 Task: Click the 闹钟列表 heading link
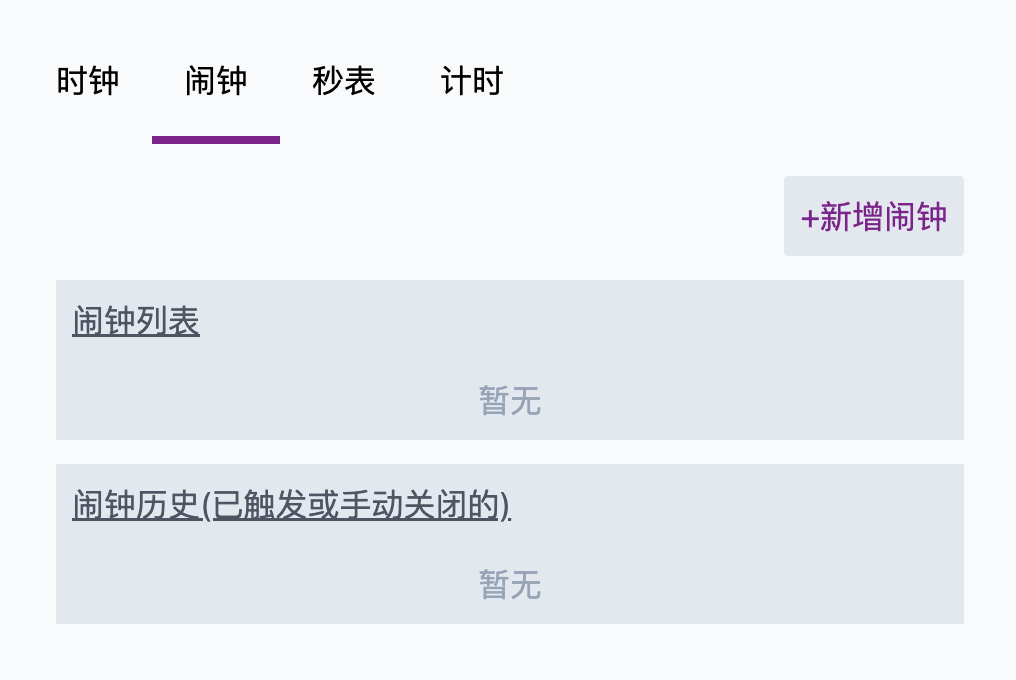[x=136, y=321]
